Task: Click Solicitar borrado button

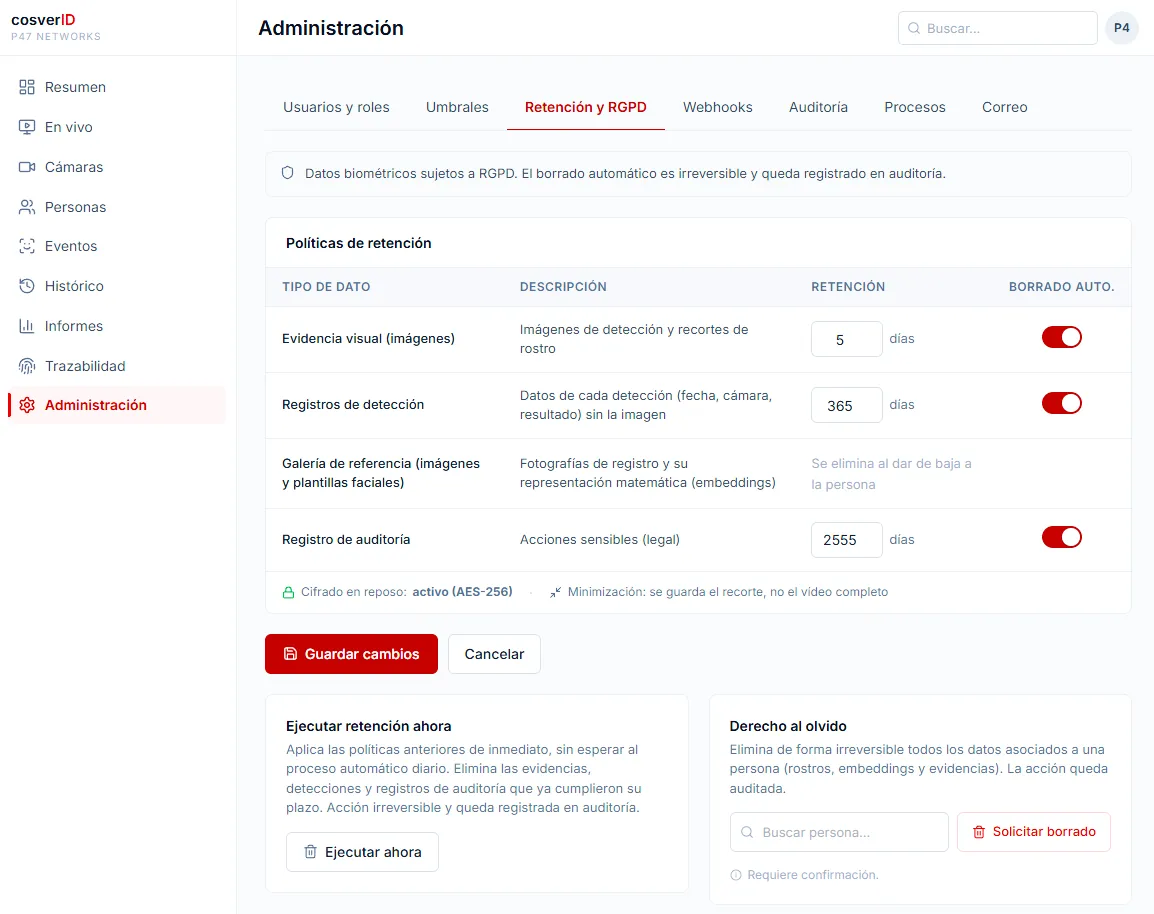Action: (1033, 832)
